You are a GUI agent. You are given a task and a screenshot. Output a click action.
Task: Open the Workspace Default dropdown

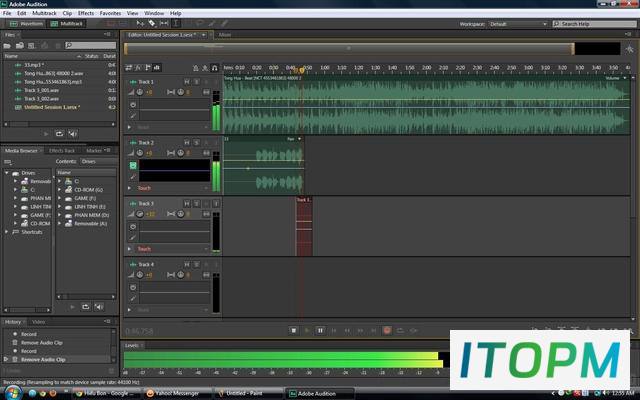(518, 24)
